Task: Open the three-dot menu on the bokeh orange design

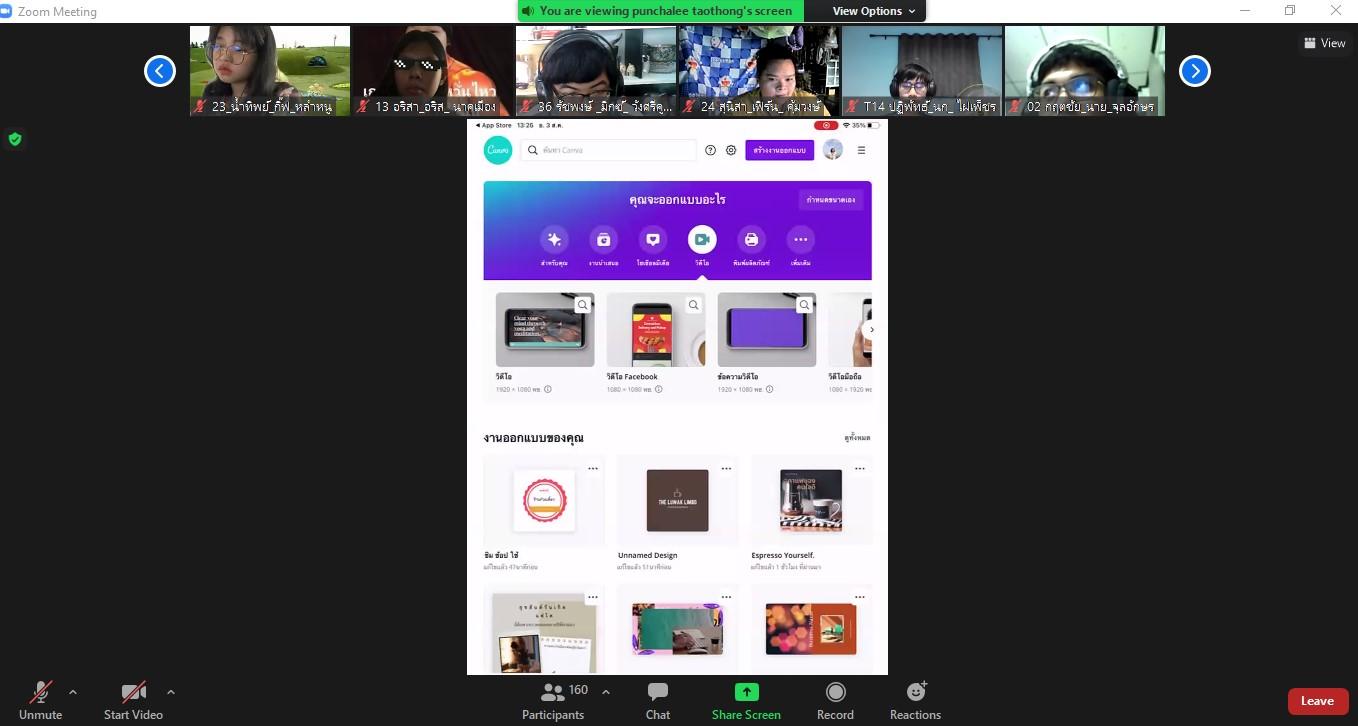Action: [x=860, y=597]
